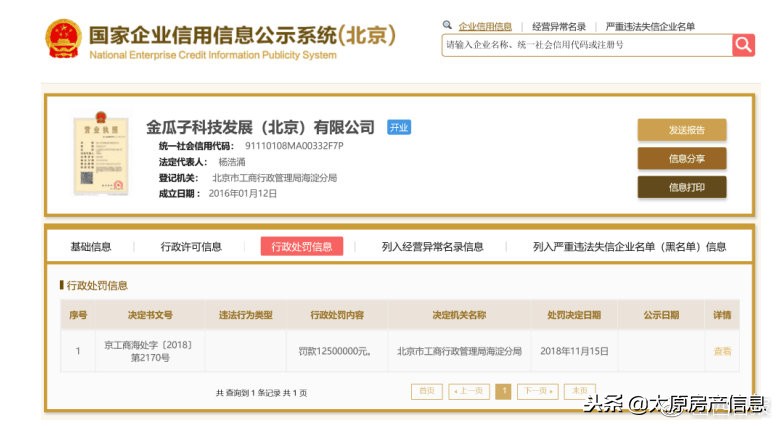Click the 信息打印 button

coord(682,187)
